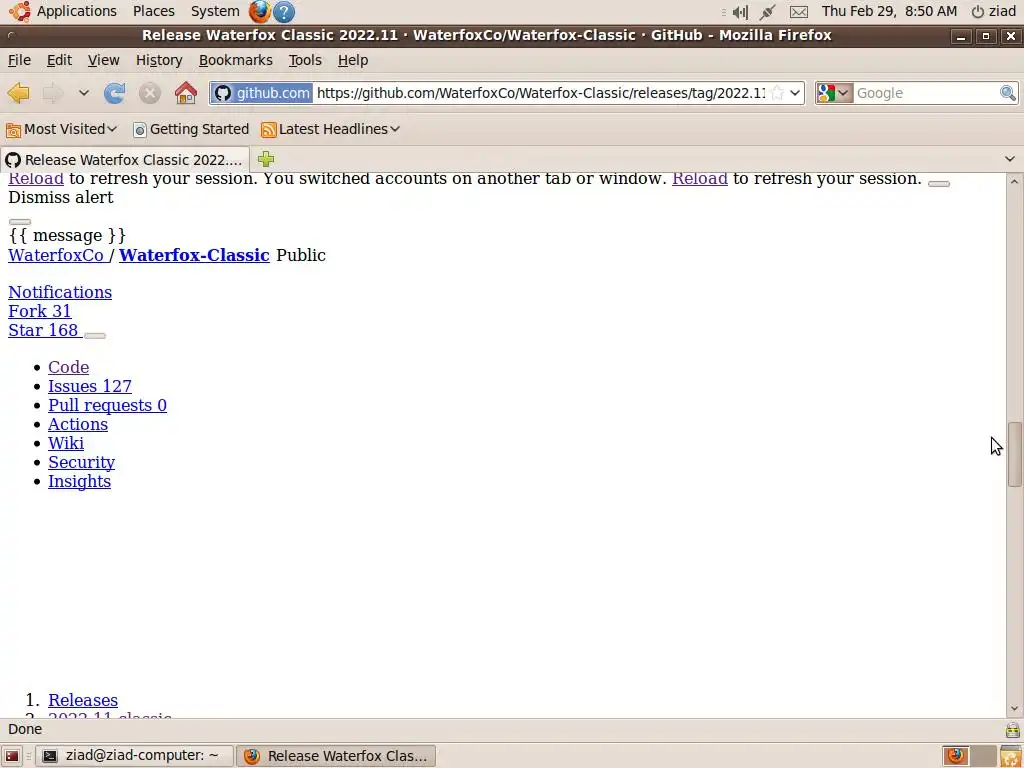
Task: Select the Release Waterfox Classic tab
Action: (124, 159)
